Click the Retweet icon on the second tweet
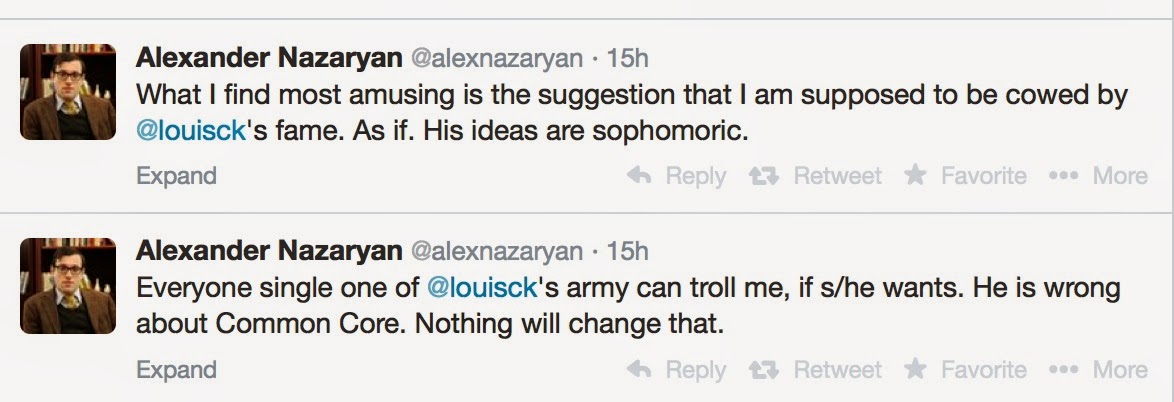This screenshot has height=402, width=1174. coord(766,370)
